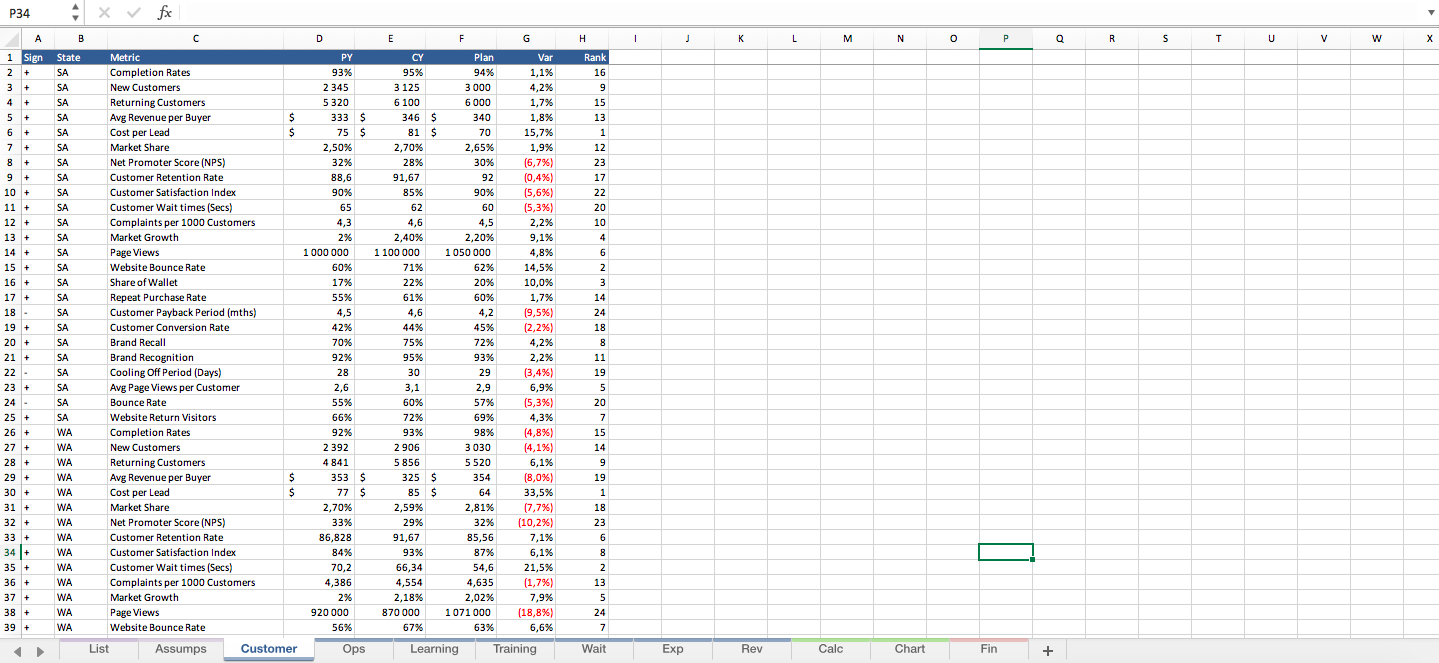Click the Cancel X icon beside the formula bar
The image size is (1439, 663).
coord(104,13)
